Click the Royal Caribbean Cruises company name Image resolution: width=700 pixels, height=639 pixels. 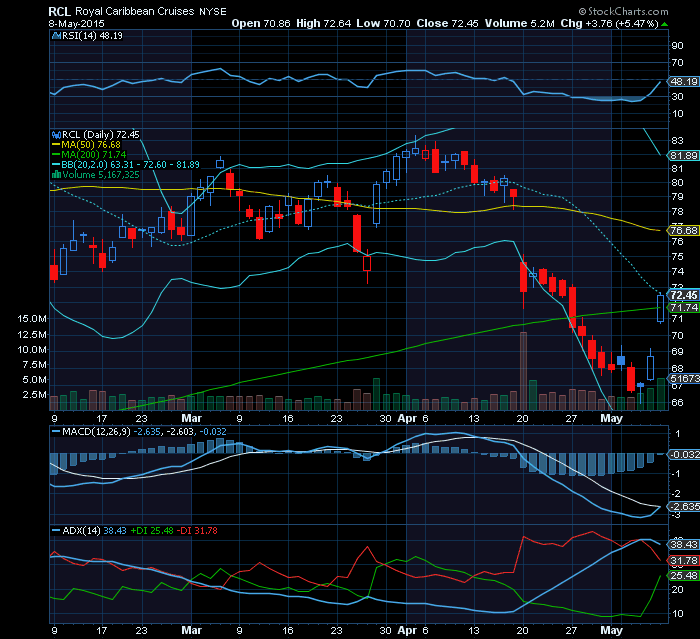click(x=135, y=11)
